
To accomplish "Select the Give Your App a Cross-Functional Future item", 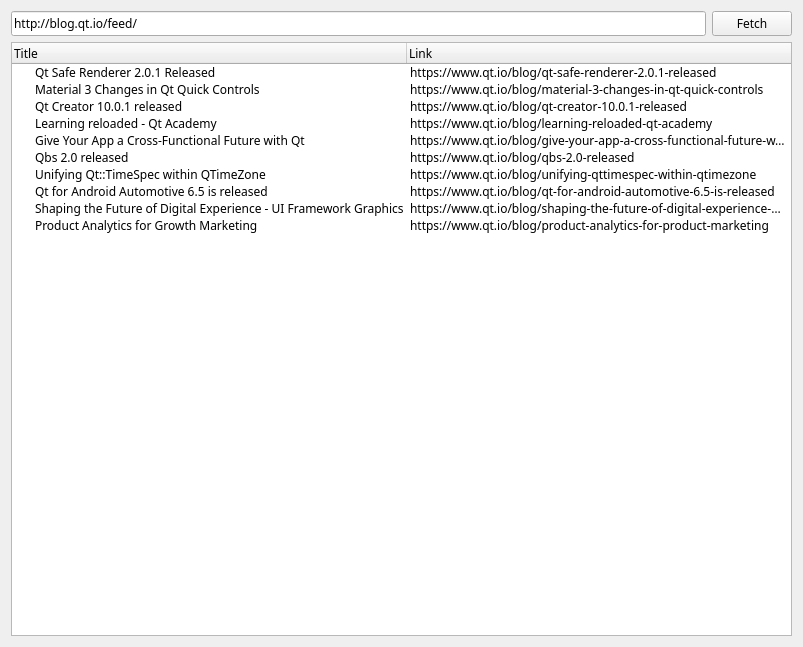I will pos(169,140).
